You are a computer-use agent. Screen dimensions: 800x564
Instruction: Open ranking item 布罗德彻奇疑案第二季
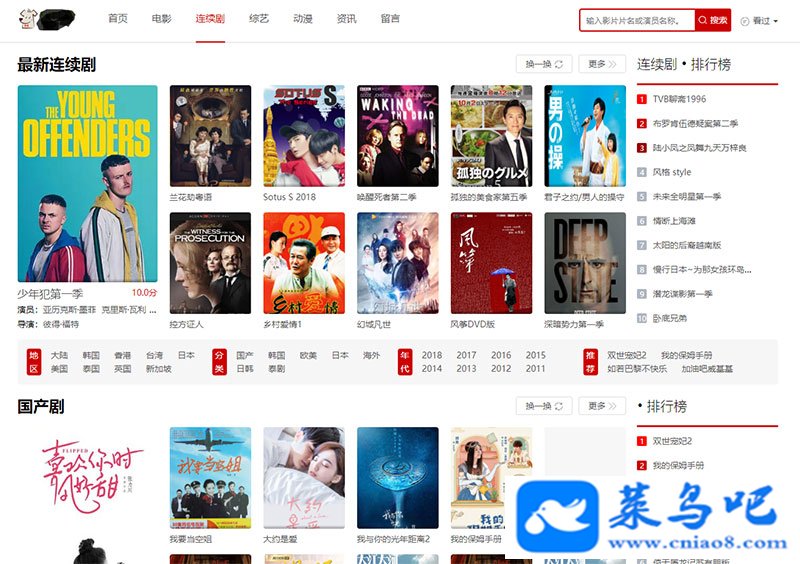pyautogui.click(x=695, y=124)
